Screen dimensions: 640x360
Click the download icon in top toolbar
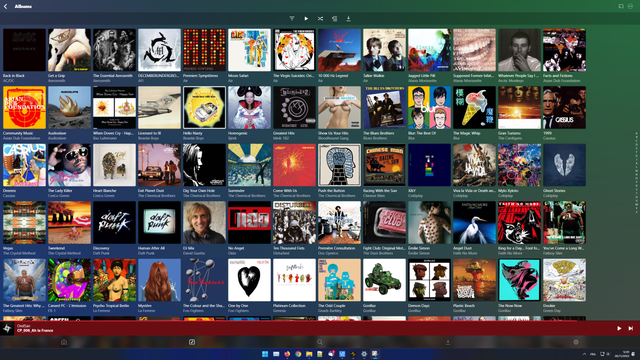[348, 18]
